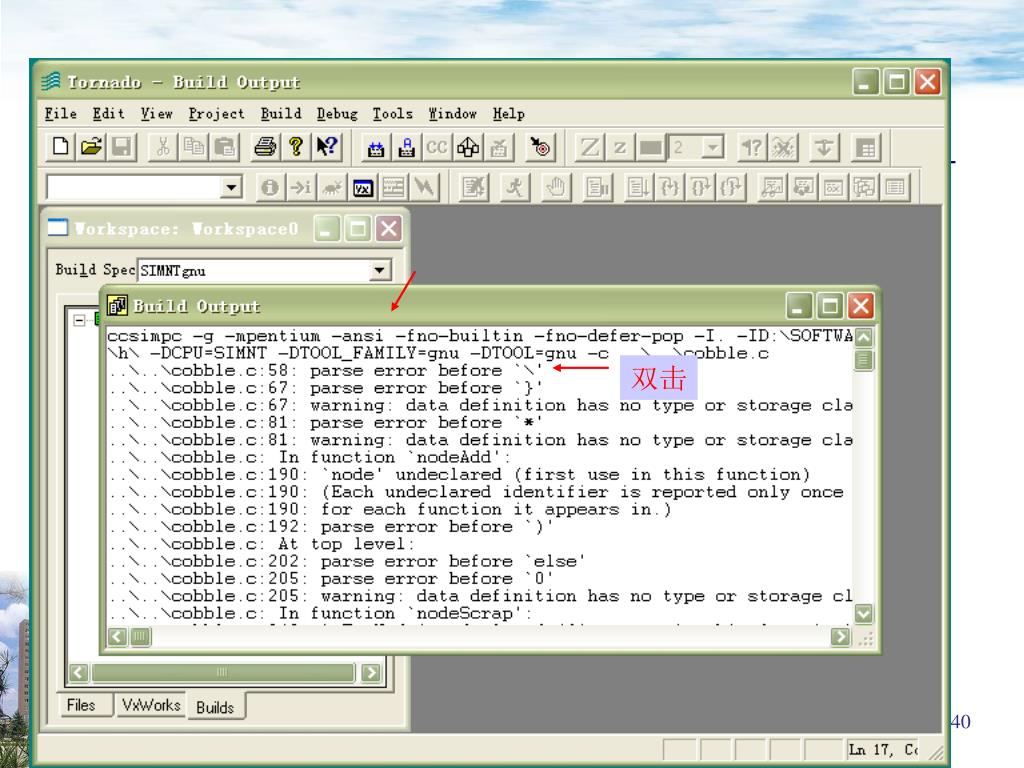Click the New file toolbar icon
1024x768 pixels.
tap(60, 147)
